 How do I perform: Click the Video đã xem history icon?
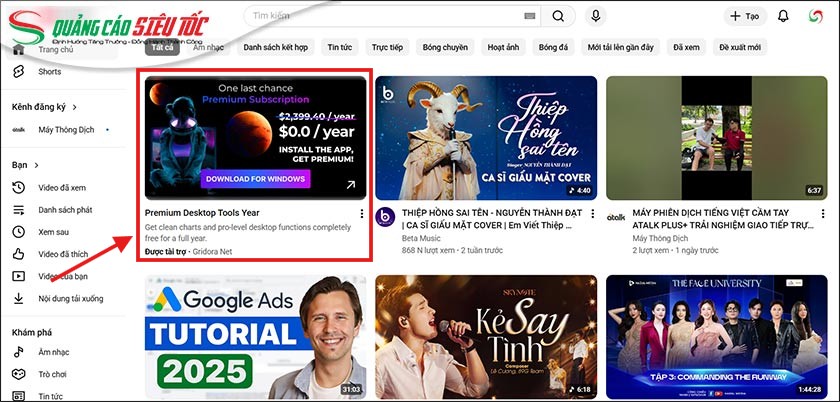click(19, 188)
